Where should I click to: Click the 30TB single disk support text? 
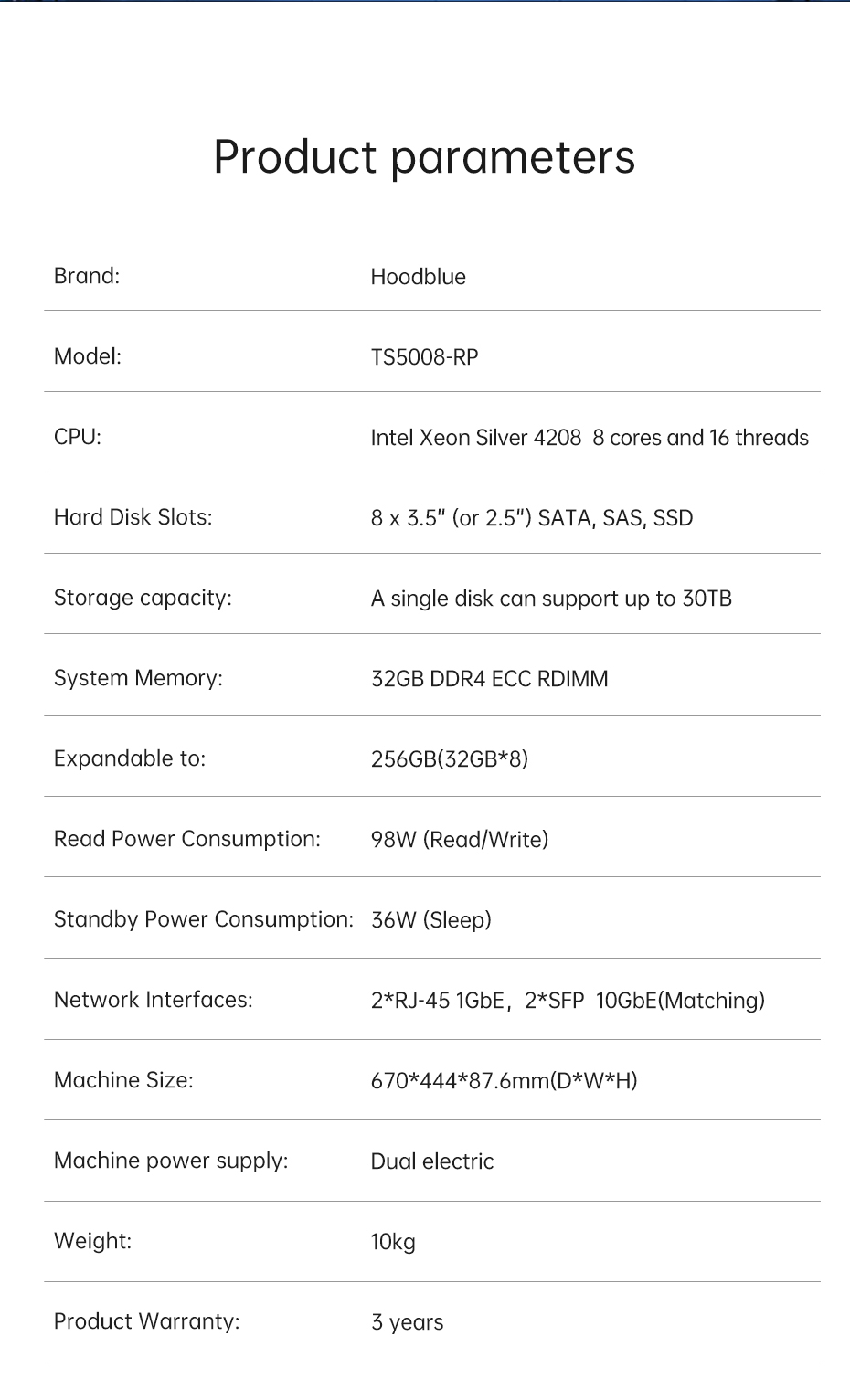click(551, 599)
